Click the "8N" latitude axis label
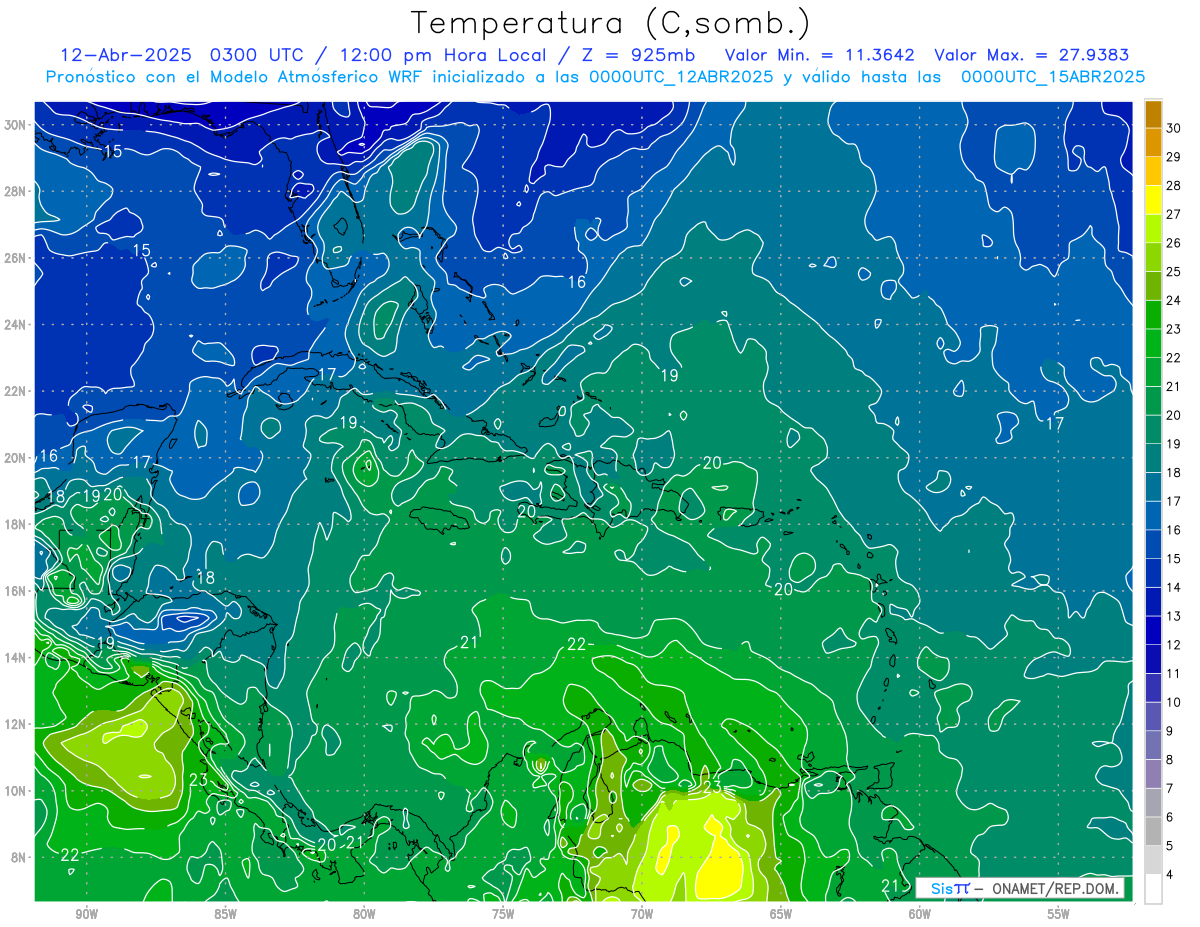Screen dimensions: 1200x927 (19, 857)
